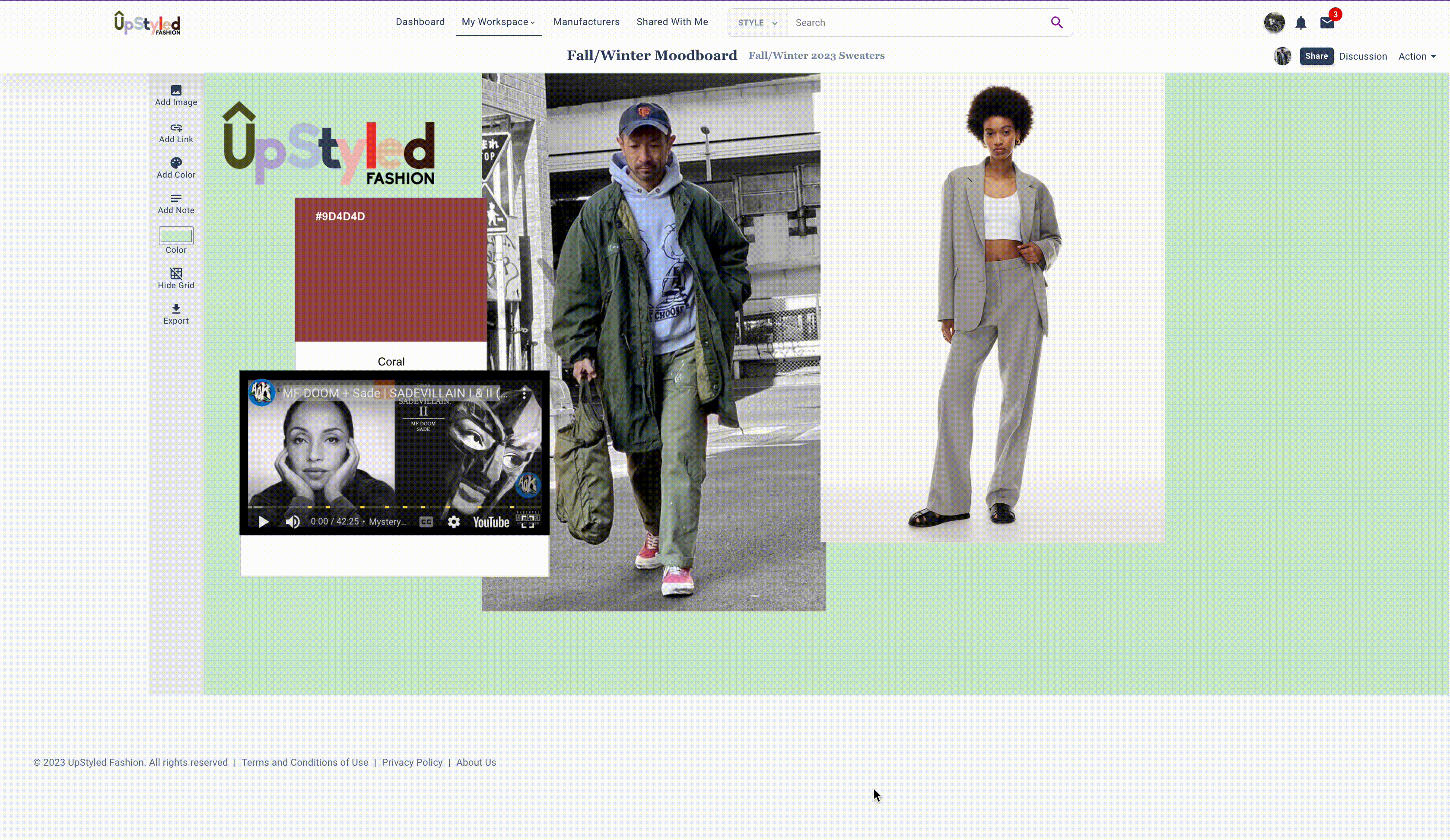Click the board background Color swatch
The image size is (1450, 840).
click(176, 236)
